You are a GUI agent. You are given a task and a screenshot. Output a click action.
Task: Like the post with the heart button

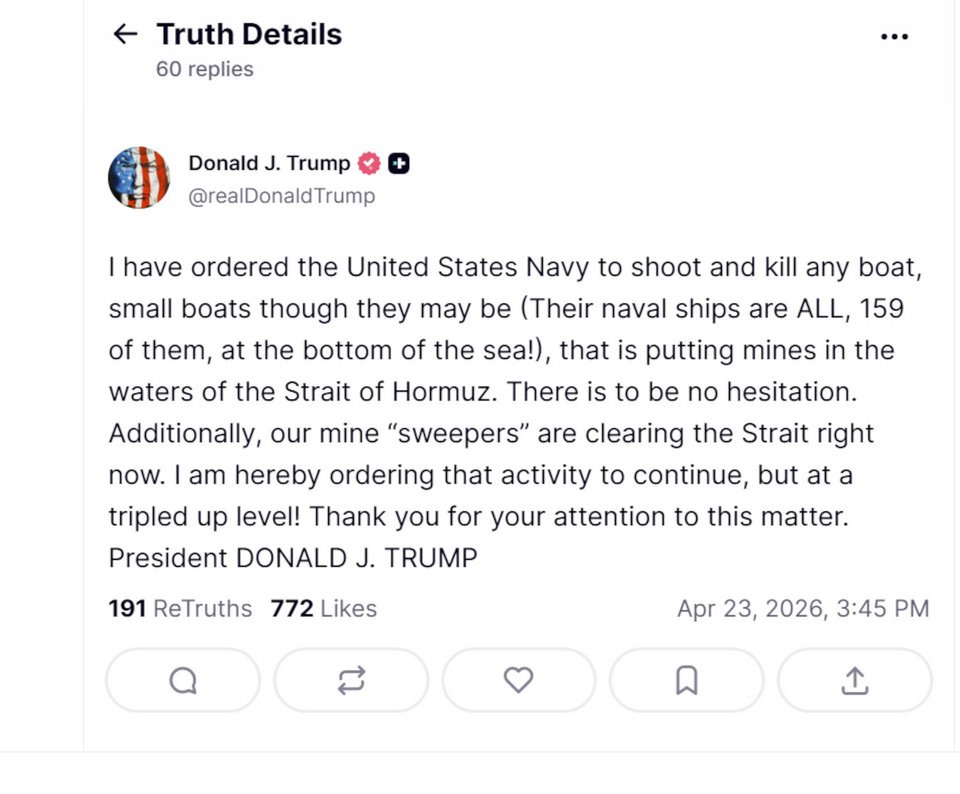[518, 681]
